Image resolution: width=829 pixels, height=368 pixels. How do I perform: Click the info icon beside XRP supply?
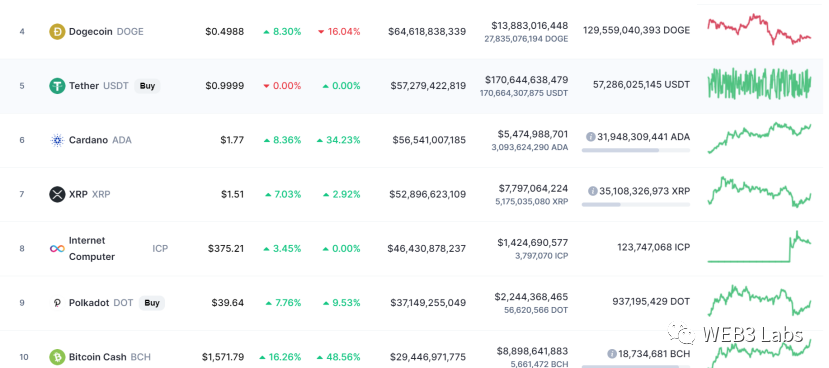point(593,191)
